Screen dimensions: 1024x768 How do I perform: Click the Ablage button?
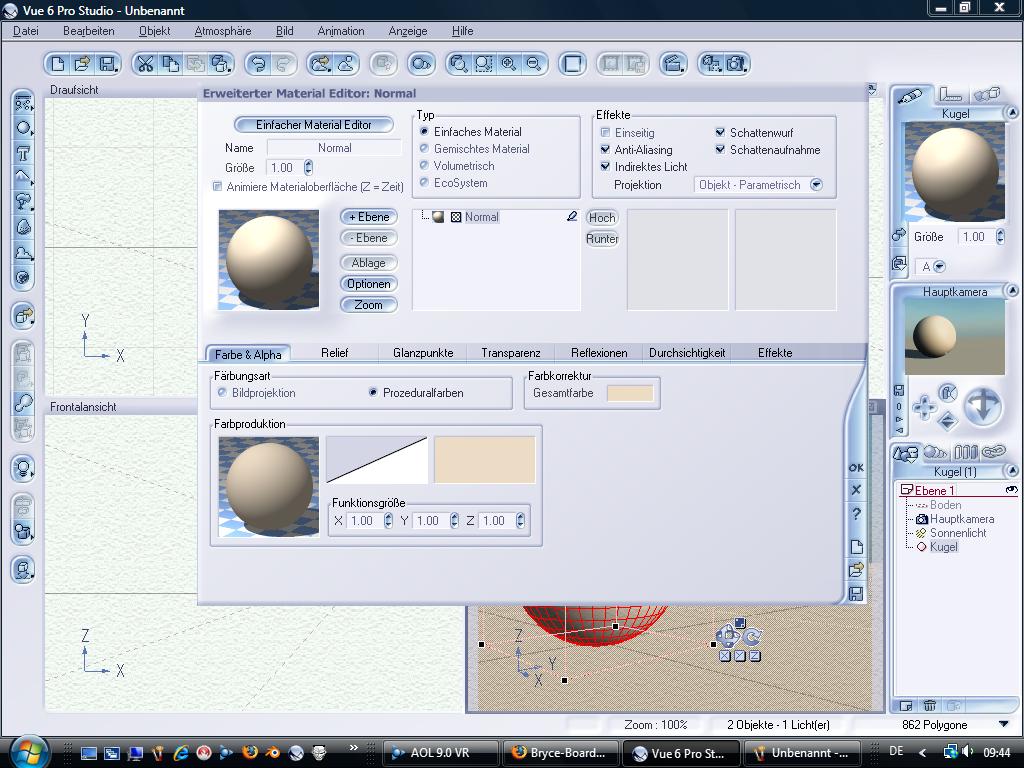(369, 263)
